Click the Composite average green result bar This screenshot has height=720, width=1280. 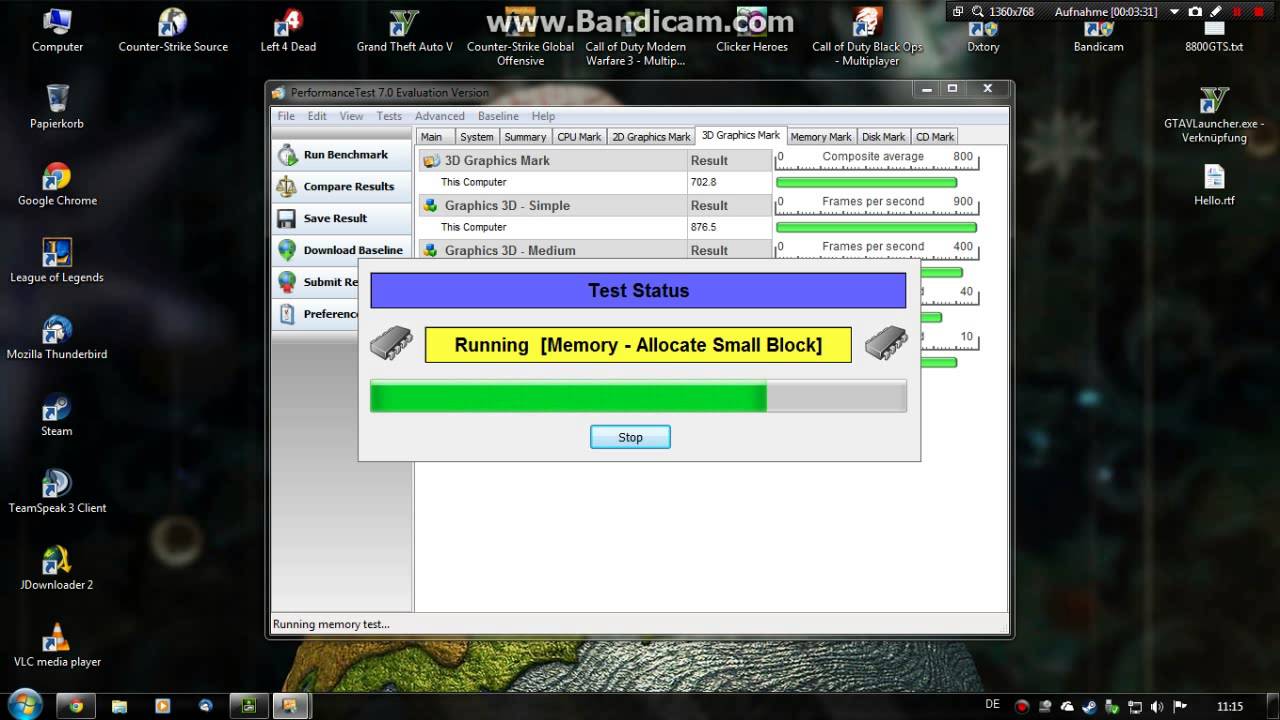[x=866, y=183]
